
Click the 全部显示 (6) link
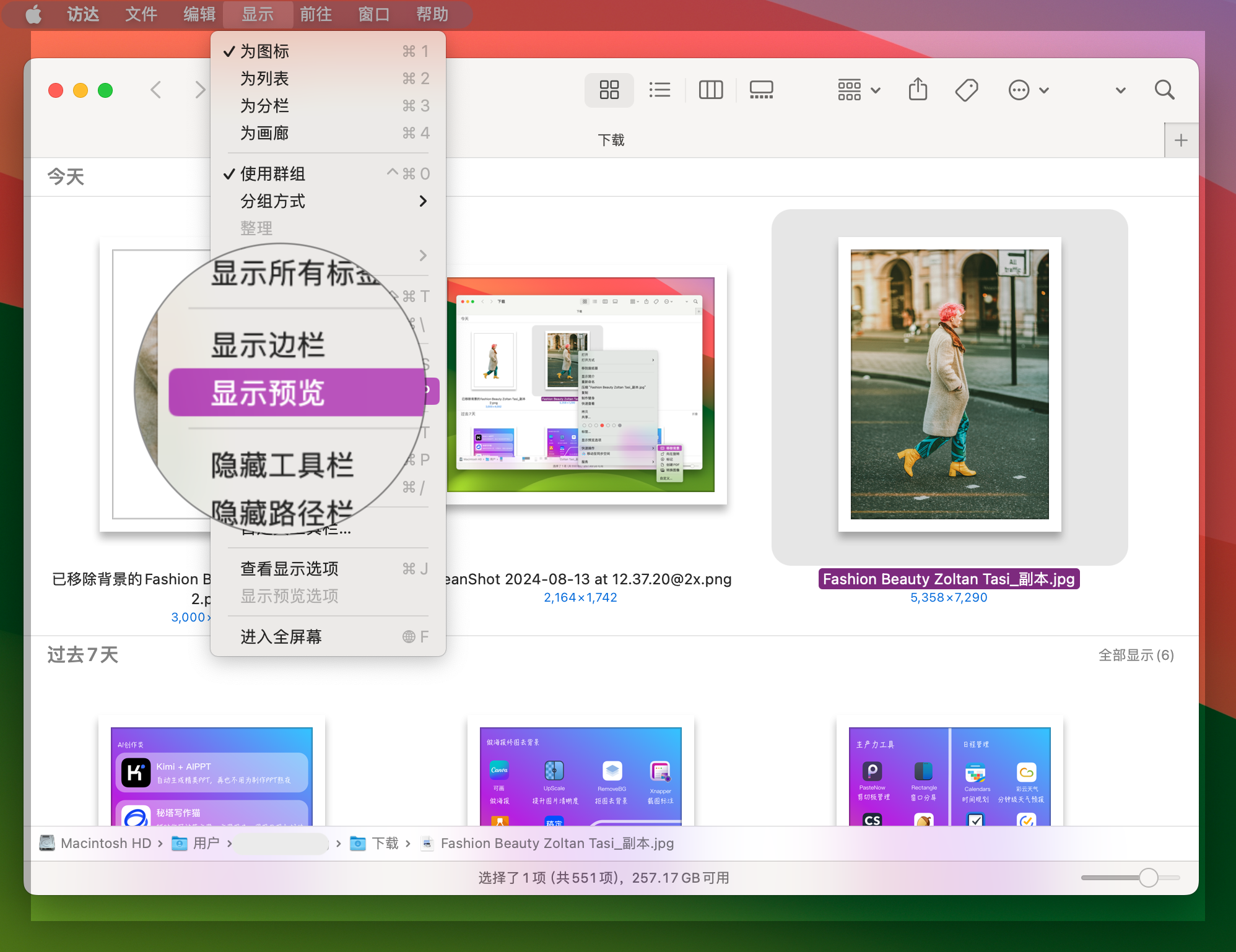[x=1136, y=654]
